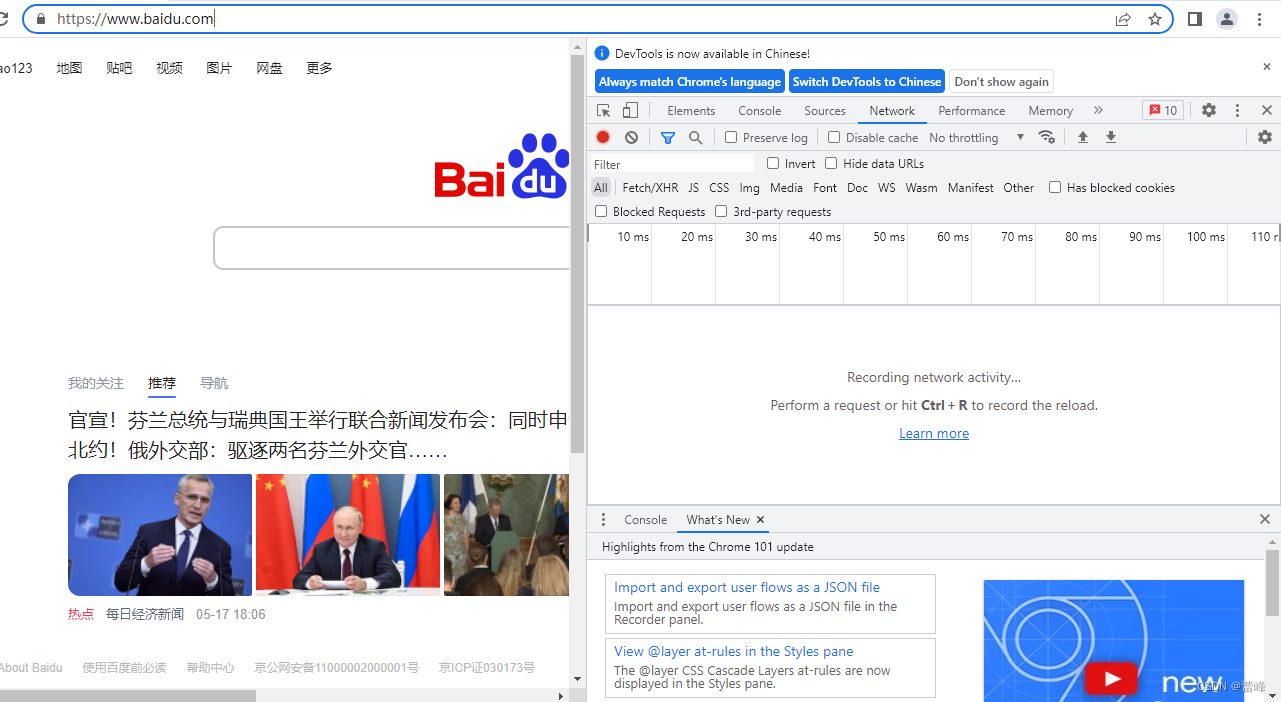Filter requests by WS type
Image resolution: width=1281 pixels, height=702 pixels.
(886, 188)
